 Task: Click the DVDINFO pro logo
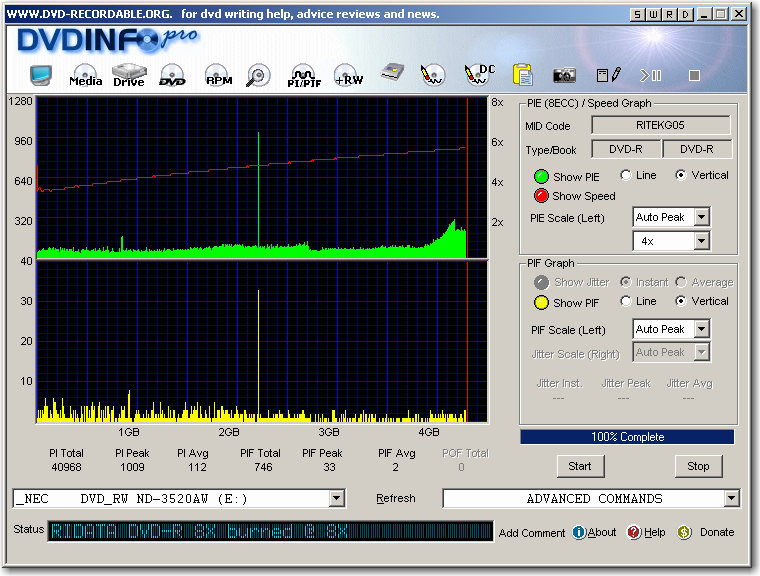108,40
